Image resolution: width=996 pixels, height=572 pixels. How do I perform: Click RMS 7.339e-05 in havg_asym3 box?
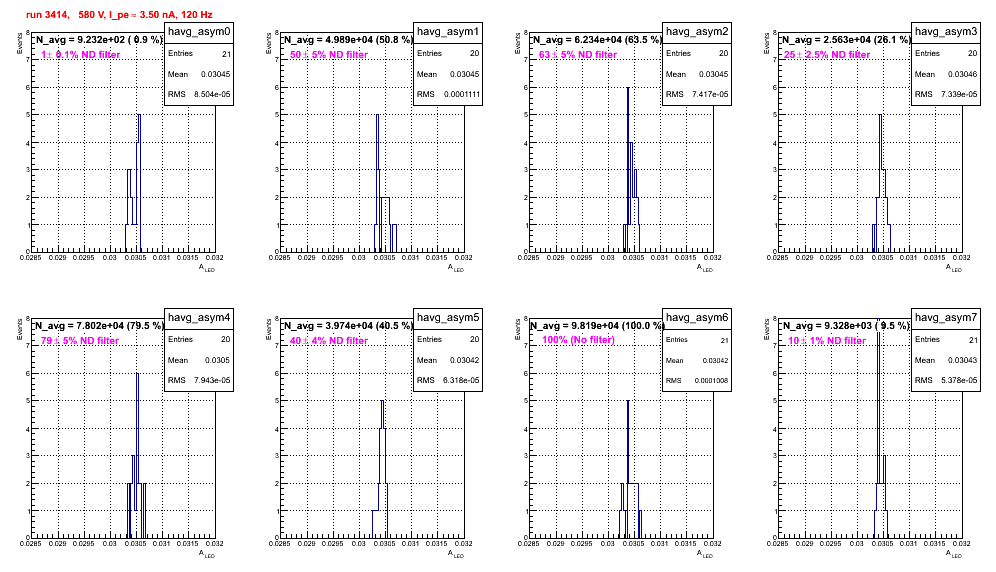(946, 94)
